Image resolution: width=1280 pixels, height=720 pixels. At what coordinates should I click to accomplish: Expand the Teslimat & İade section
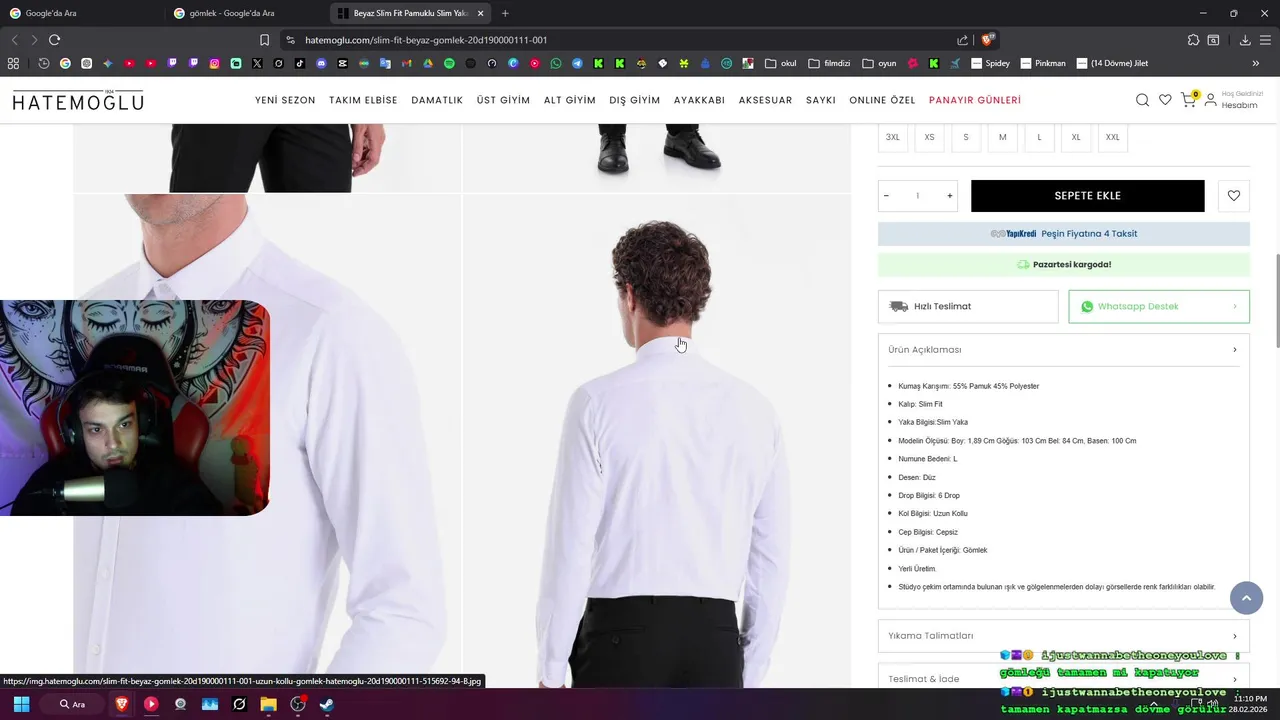[x=1063, y=678]
